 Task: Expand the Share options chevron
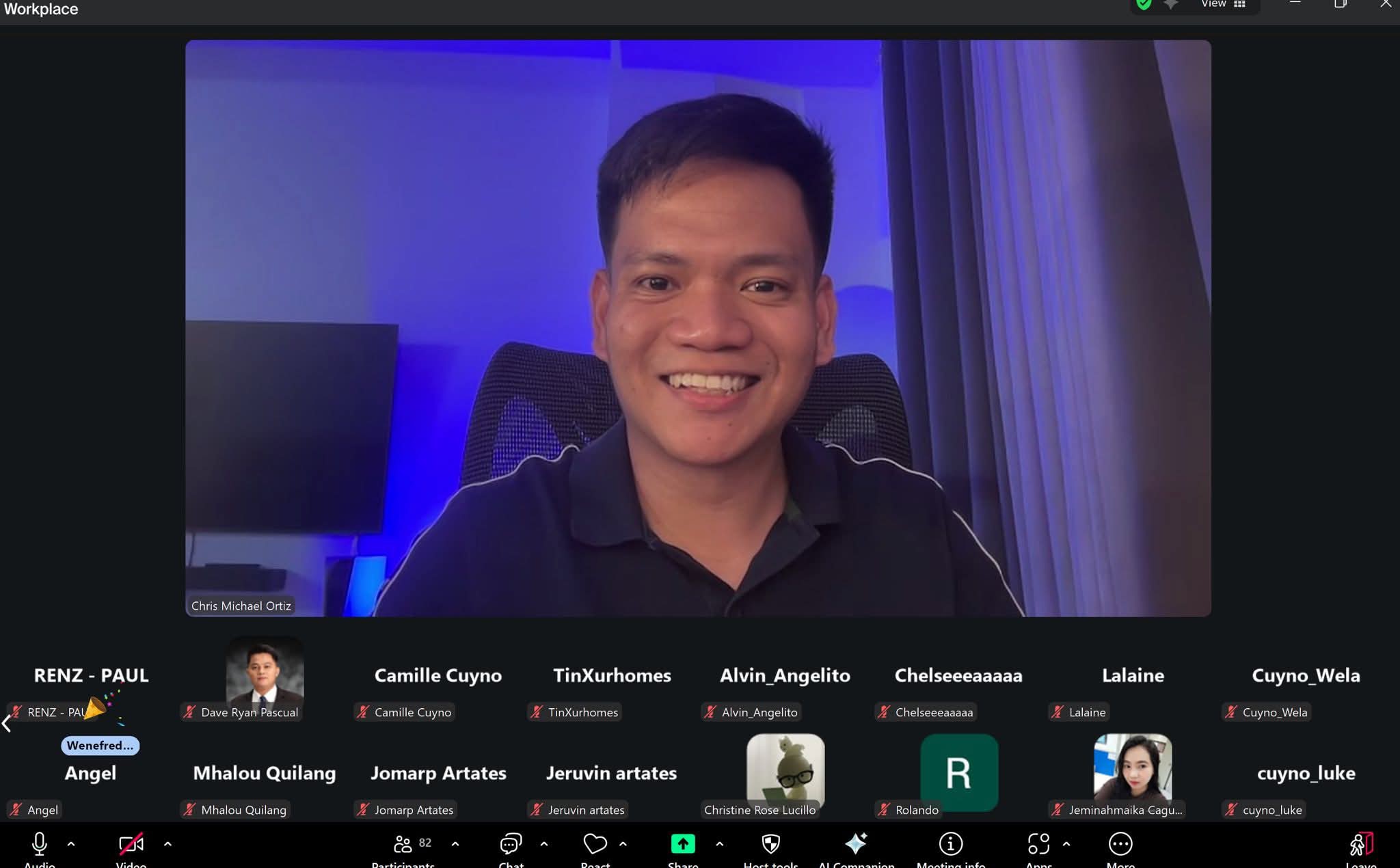click(x=719, y=844)
